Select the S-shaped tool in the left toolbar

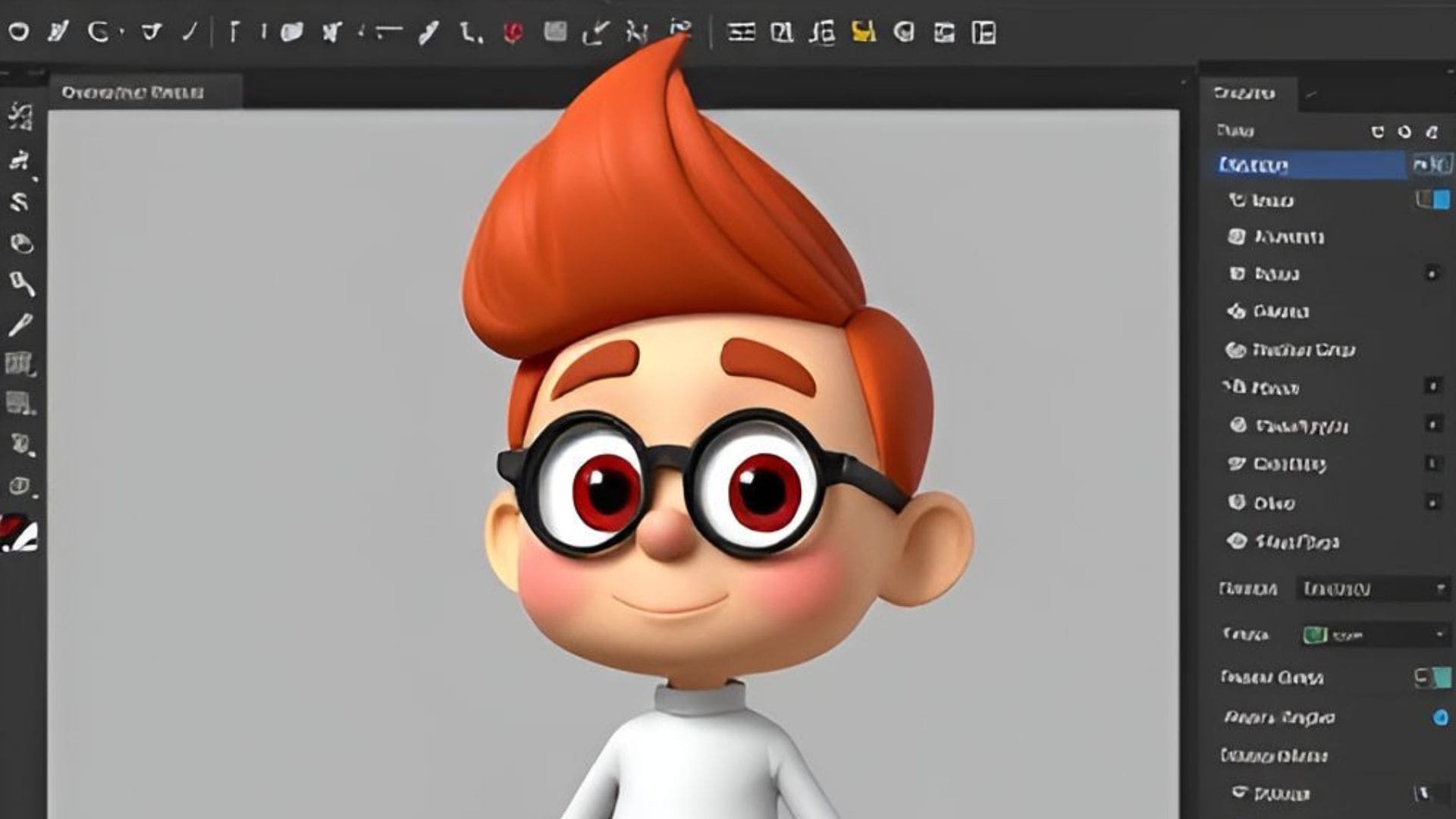pos(20,202)
